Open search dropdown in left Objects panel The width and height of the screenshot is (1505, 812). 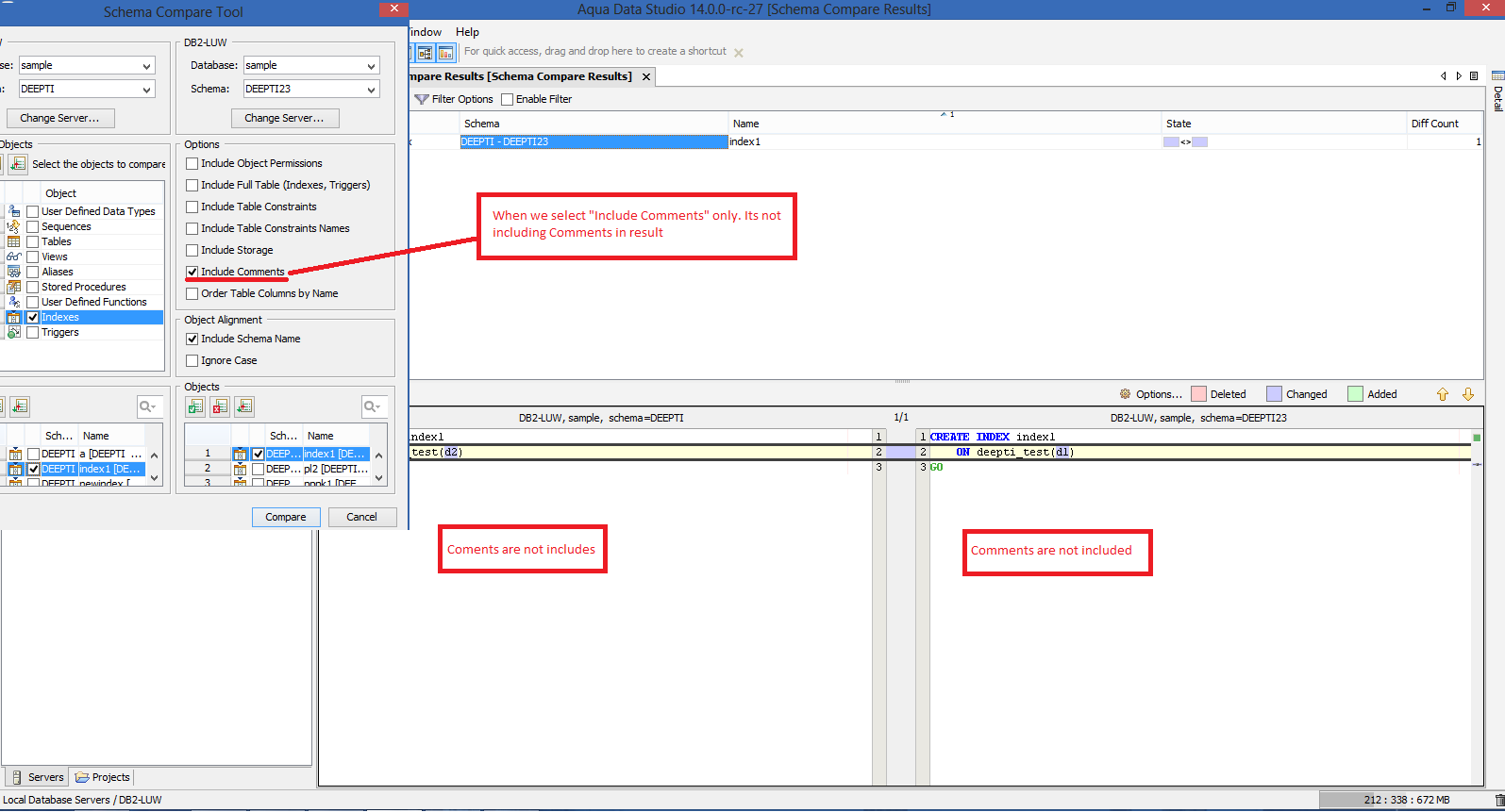[x=149, y=406]
